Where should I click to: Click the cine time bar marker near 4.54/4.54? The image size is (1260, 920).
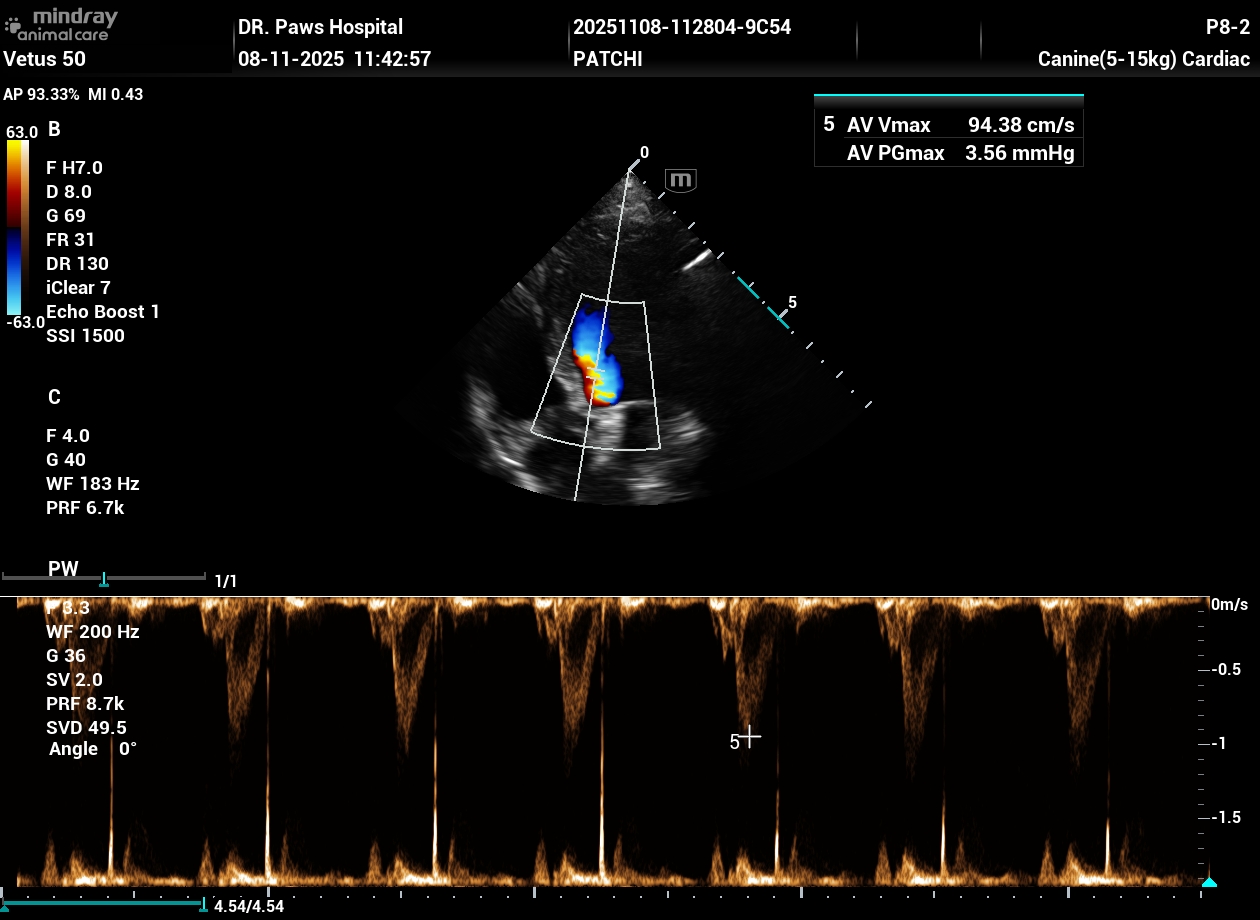204,905
